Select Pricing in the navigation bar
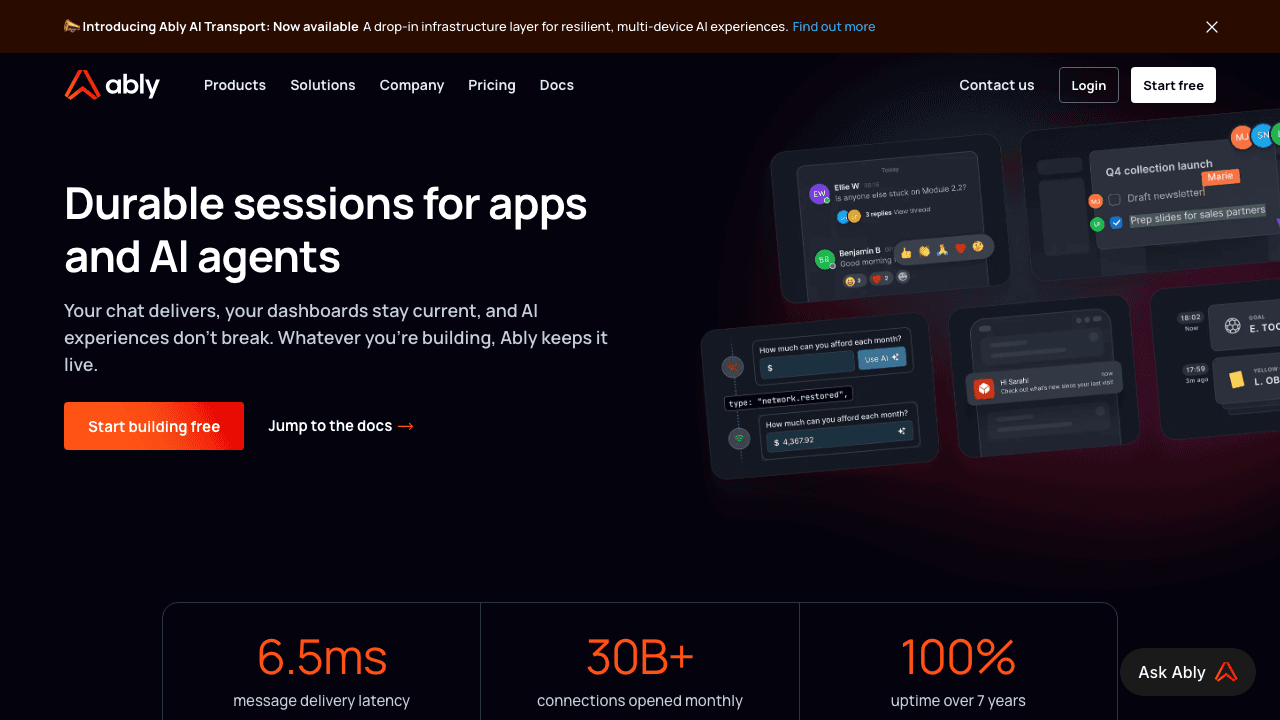Screen dimensions: 1280x720 coord(491,85)
